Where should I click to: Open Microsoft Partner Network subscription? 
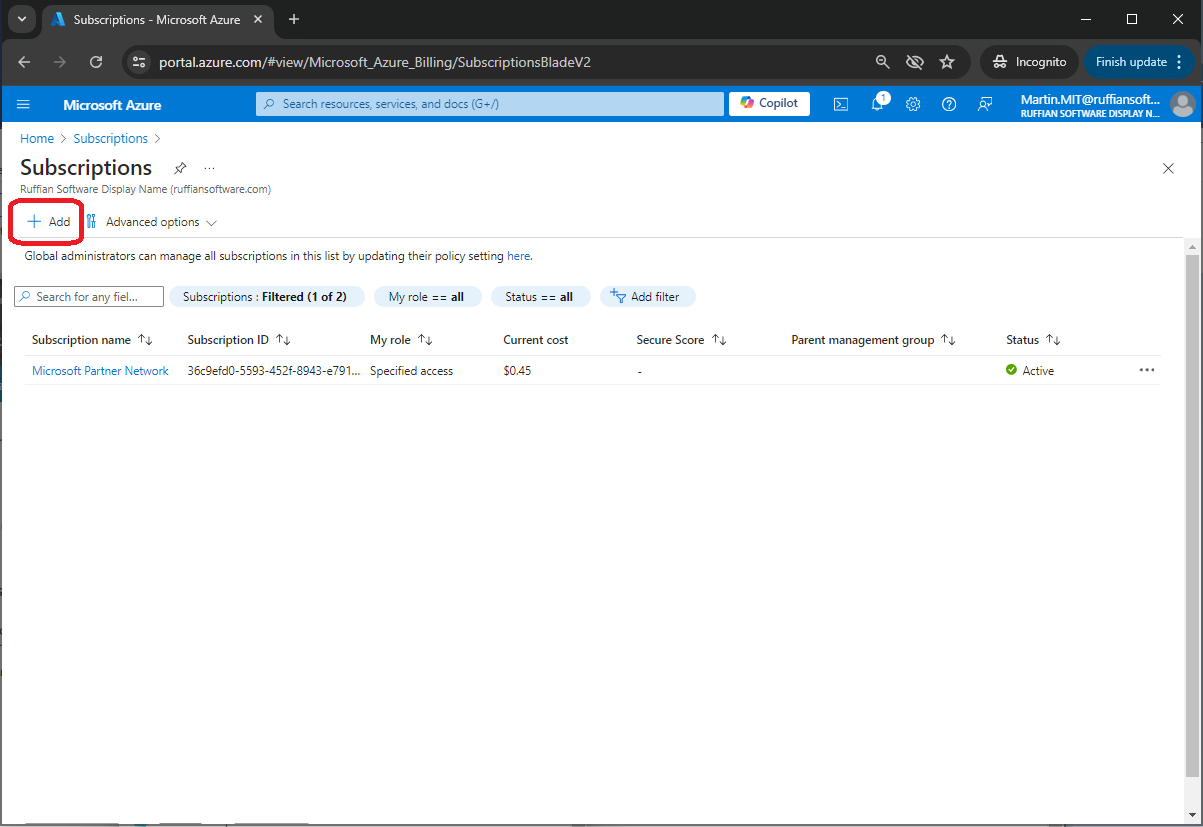(100, 371)
